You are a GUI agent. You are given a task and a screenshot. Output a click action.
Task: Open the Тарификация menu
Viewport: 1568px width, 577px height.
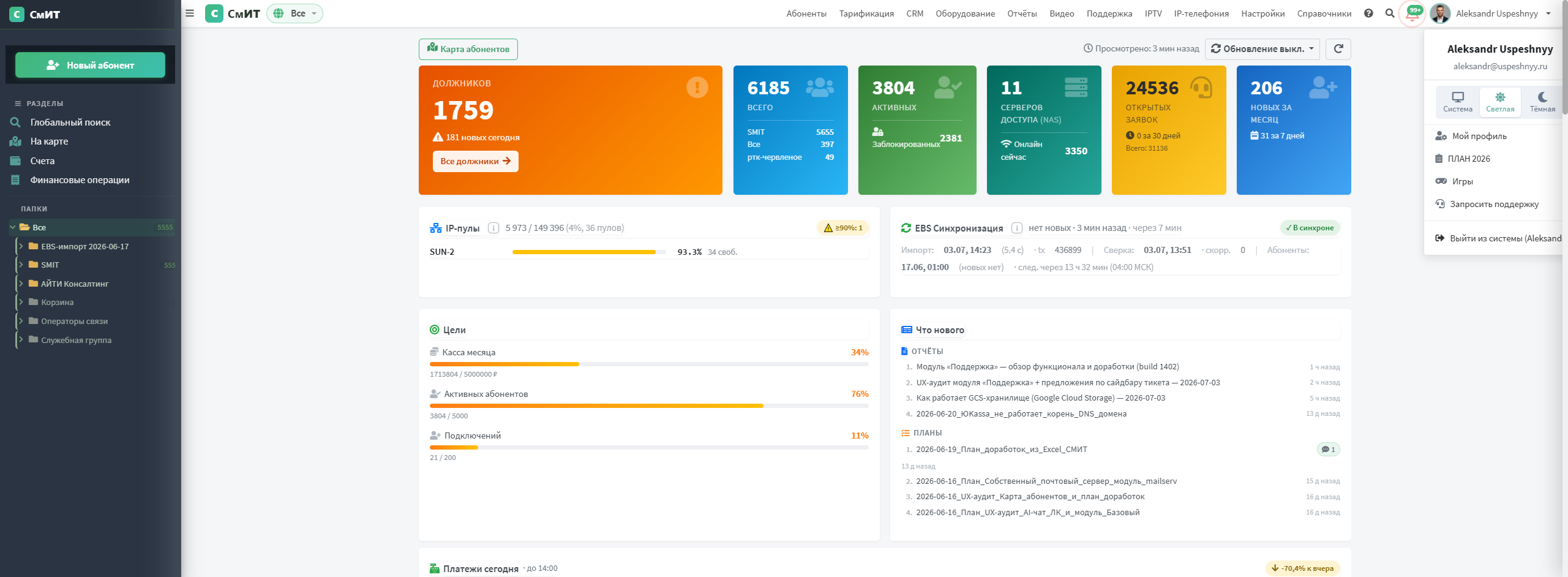(x=866, y=13)
